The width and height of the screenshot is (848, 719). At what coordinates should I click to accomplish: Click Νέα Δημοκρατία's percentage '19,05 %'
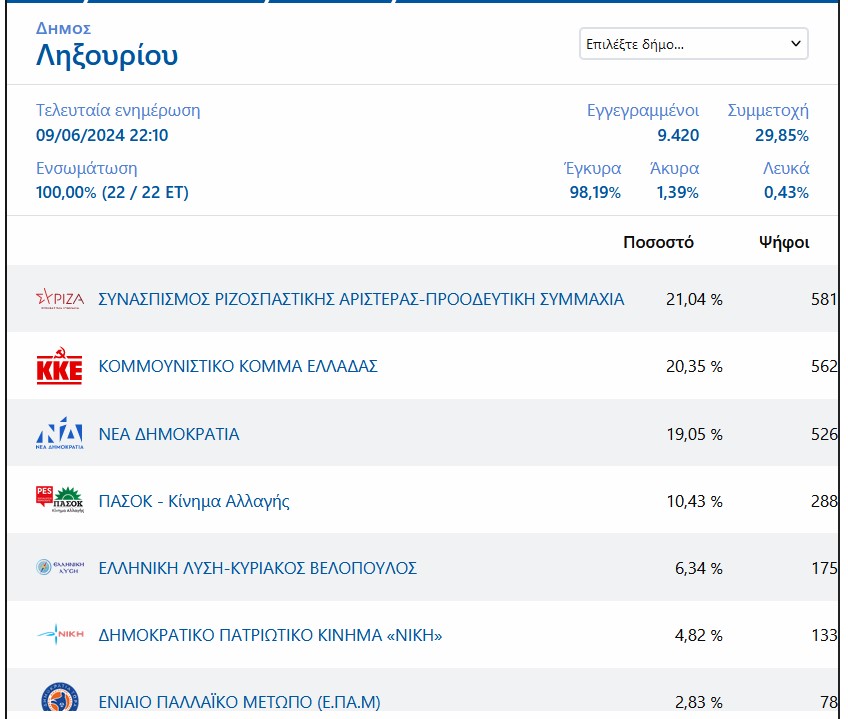pyautogui.click(x=694, y=434)
